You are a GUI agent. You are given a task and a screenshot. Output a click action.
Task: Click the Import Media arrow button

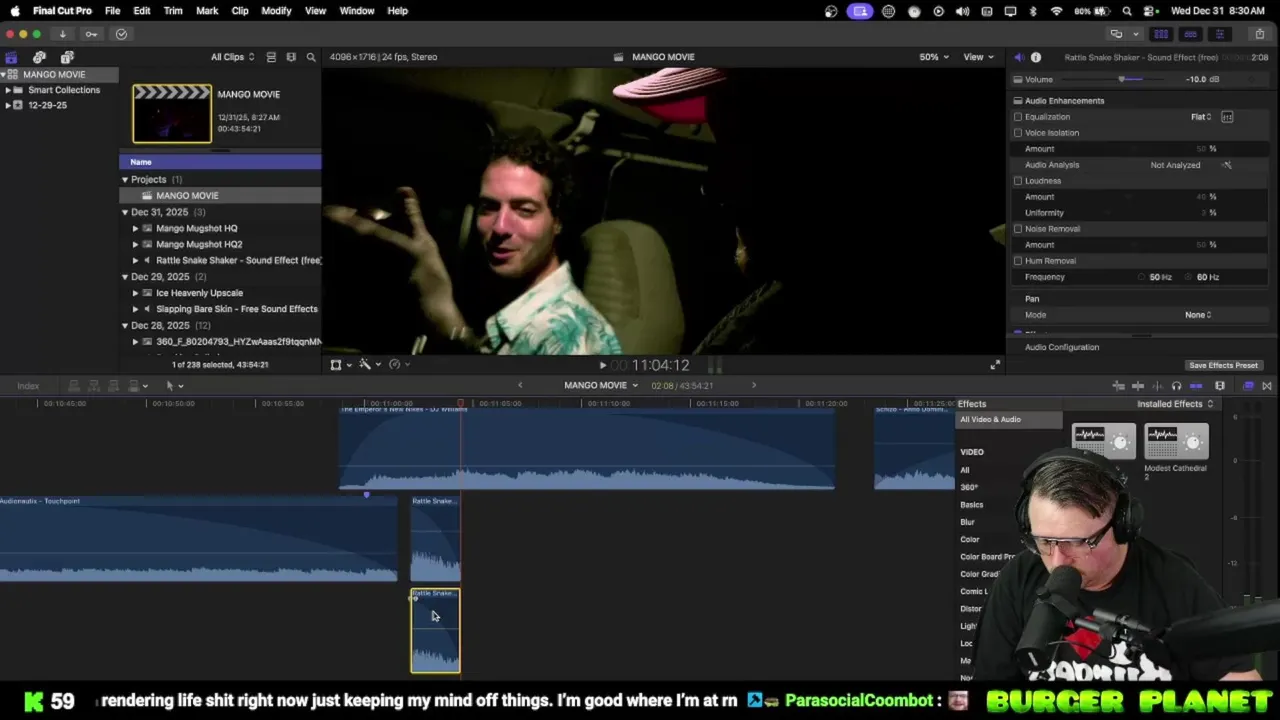pyautogui.click(x=62, y=34)
